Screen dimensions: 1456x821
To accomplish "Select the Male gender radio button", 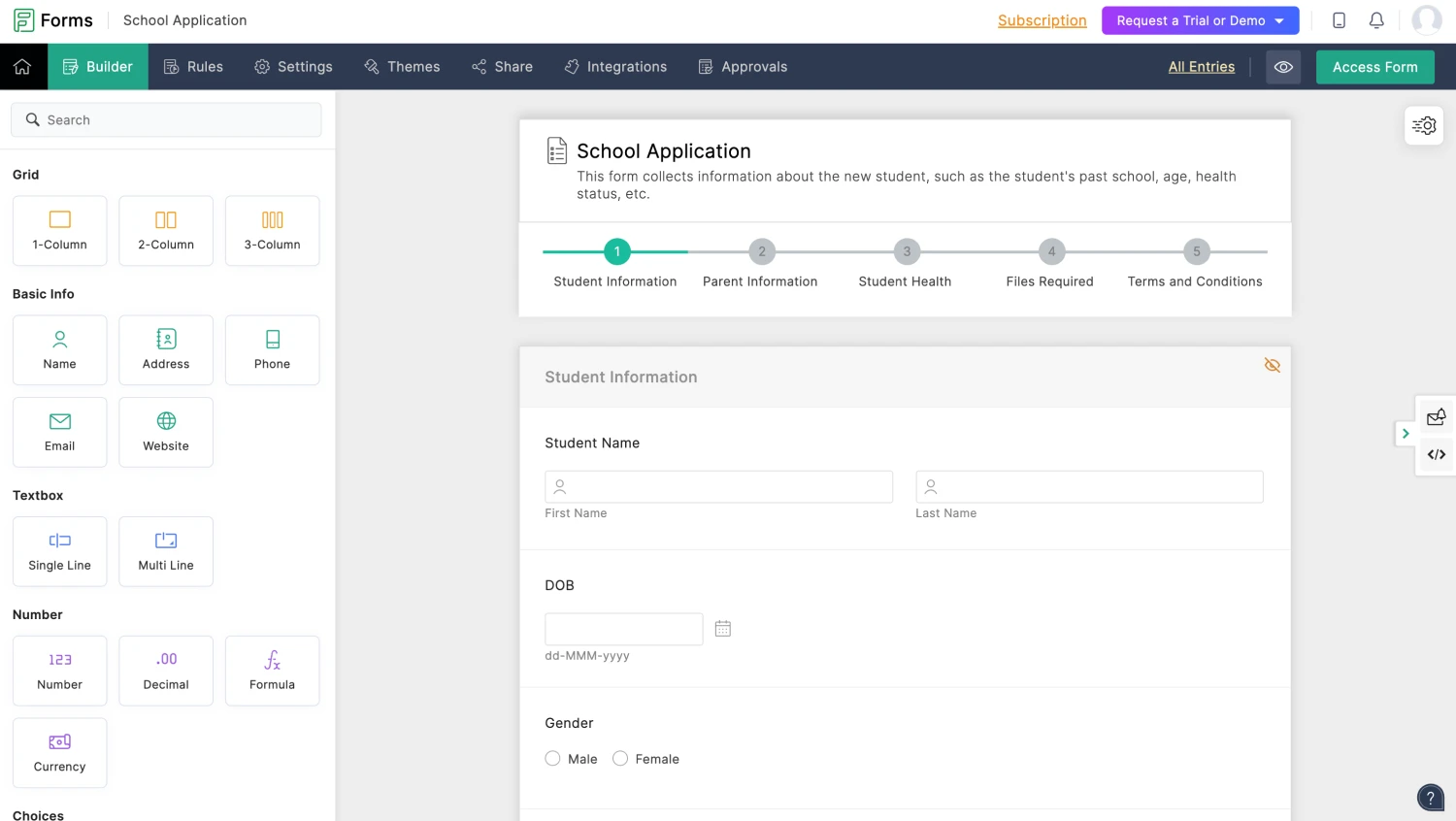I will 552,758.
